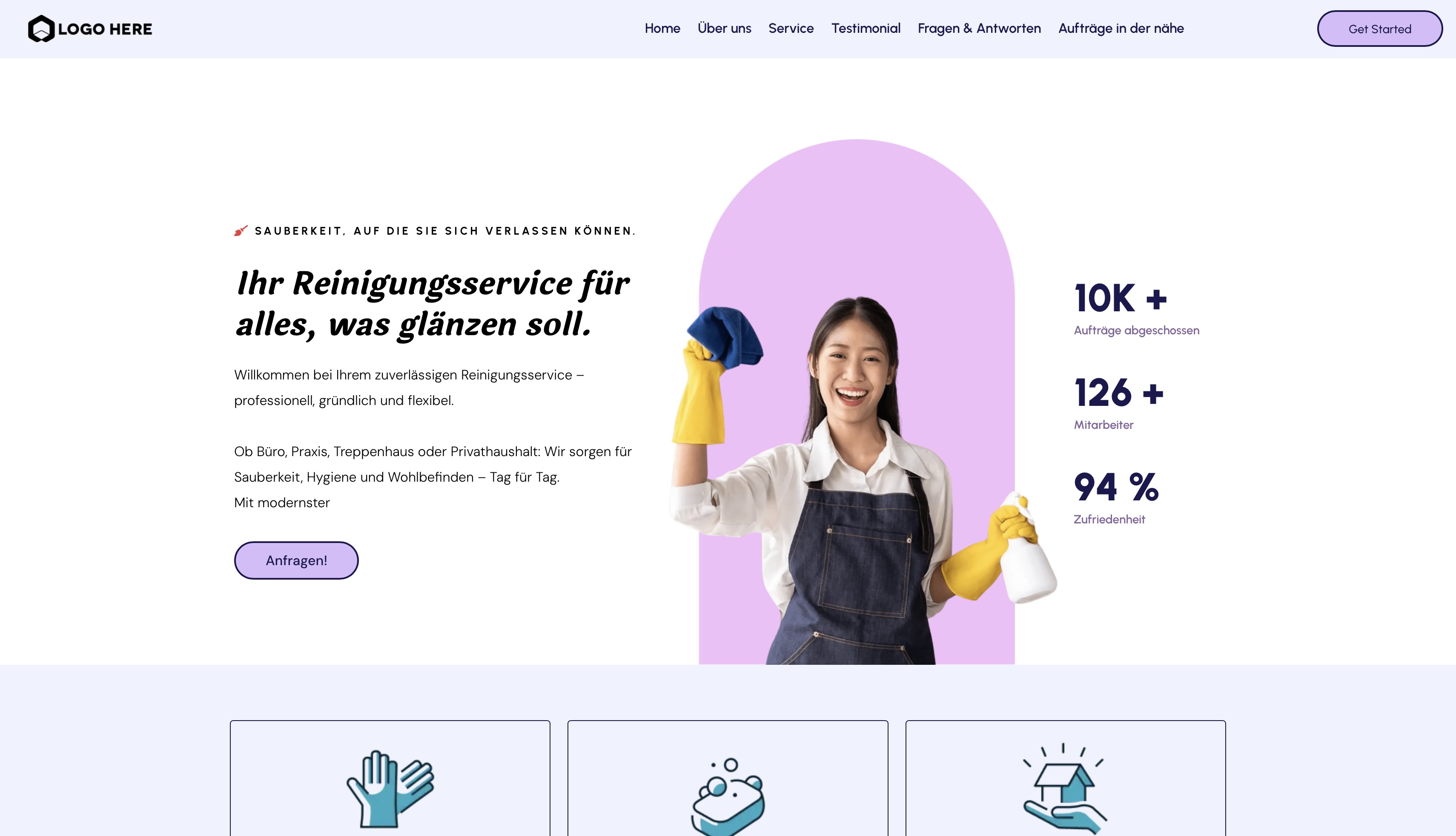Viewport: 1456px width, 836px height.
Task: Click the LOGO HERE text
Action: pyautogui.click(x=105, y=29)
